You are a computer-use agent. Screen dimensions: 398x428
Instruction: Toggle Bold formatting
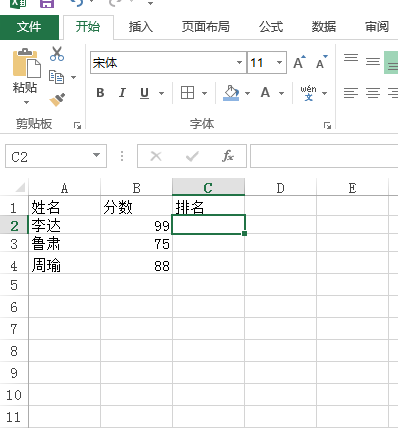(x=100, y=93)
